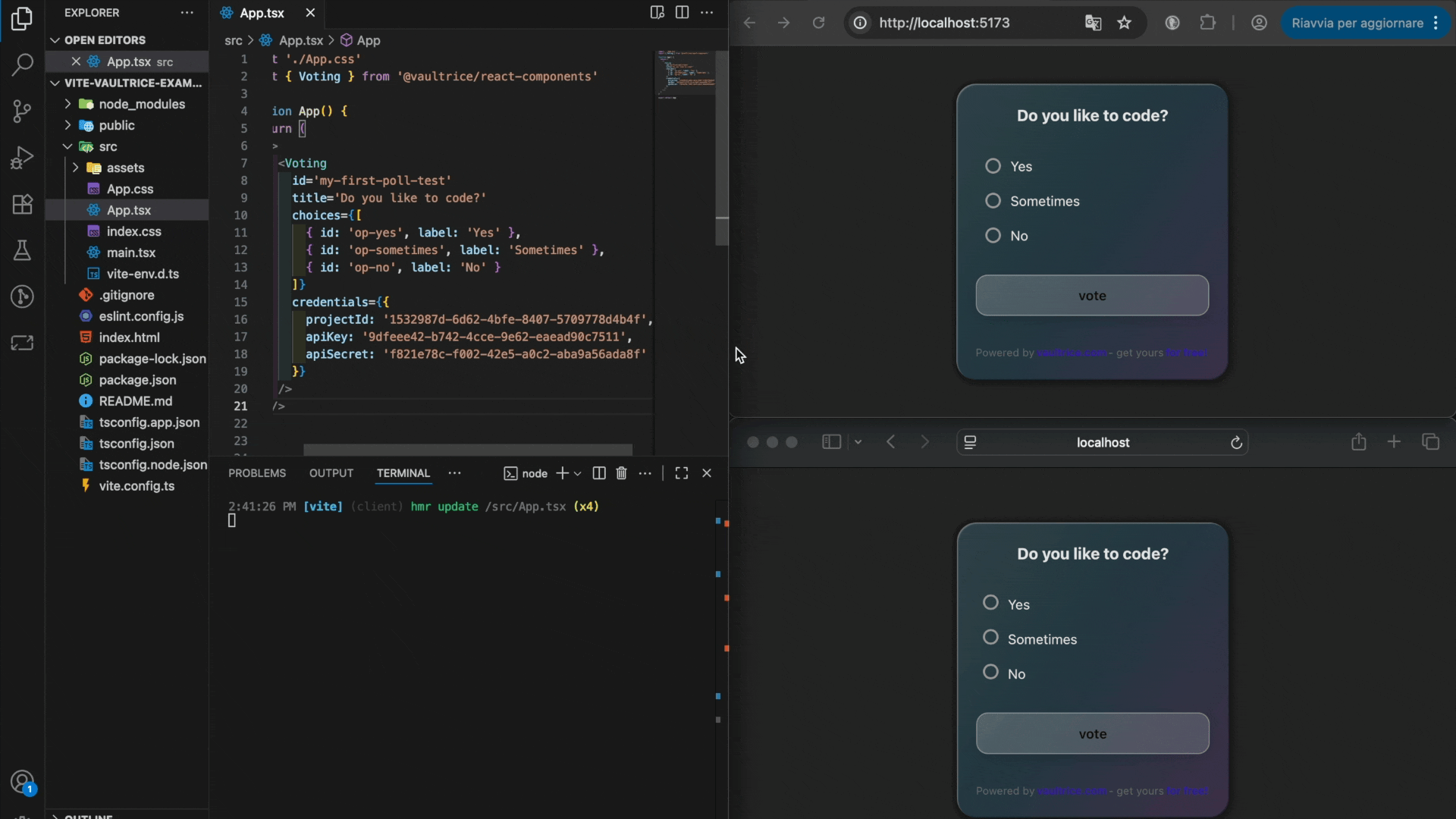Kill terminal with trash icon
The image size is (1456, 819).
point(621,473)
